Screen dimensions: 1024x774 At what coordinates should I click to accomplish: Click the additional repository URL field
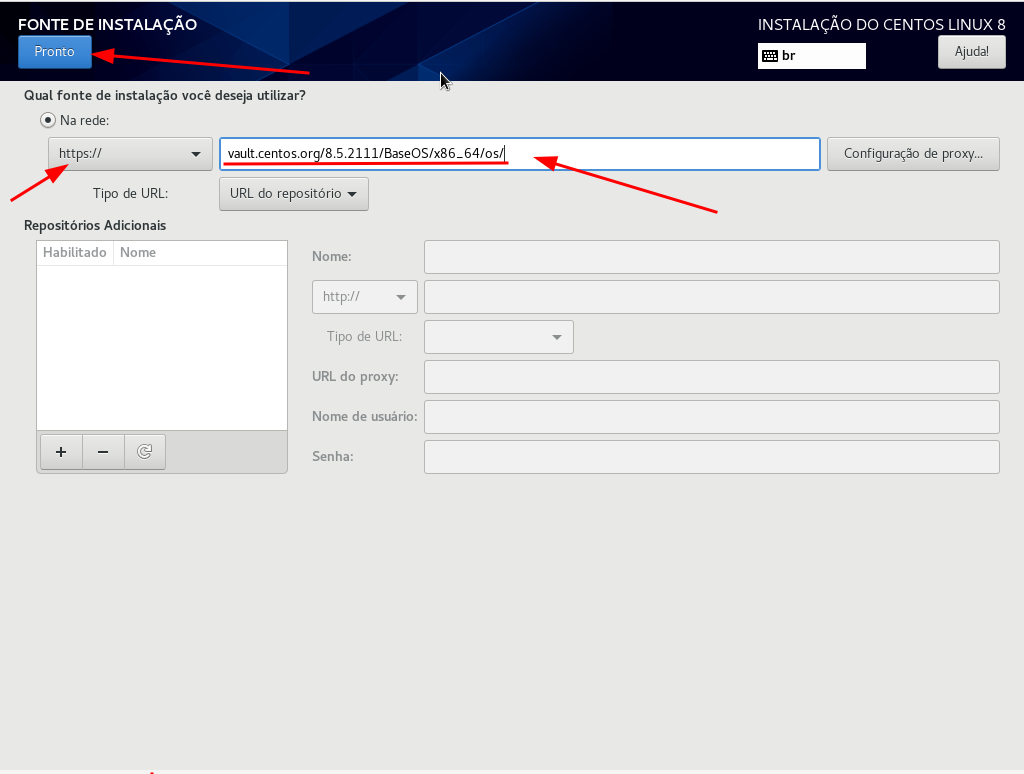point(712,297)
